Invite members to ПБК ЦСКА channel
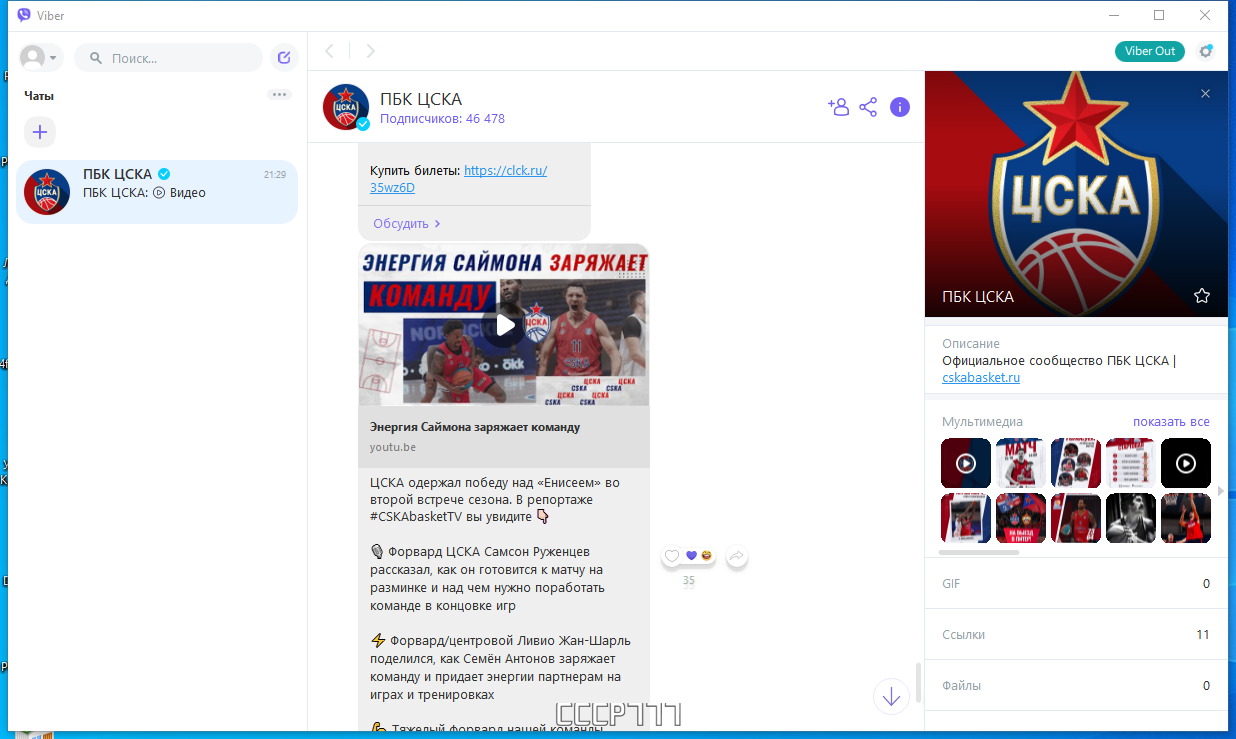Image resolution: width=1236 pixels, height=739 pixels. pos(838,106)
